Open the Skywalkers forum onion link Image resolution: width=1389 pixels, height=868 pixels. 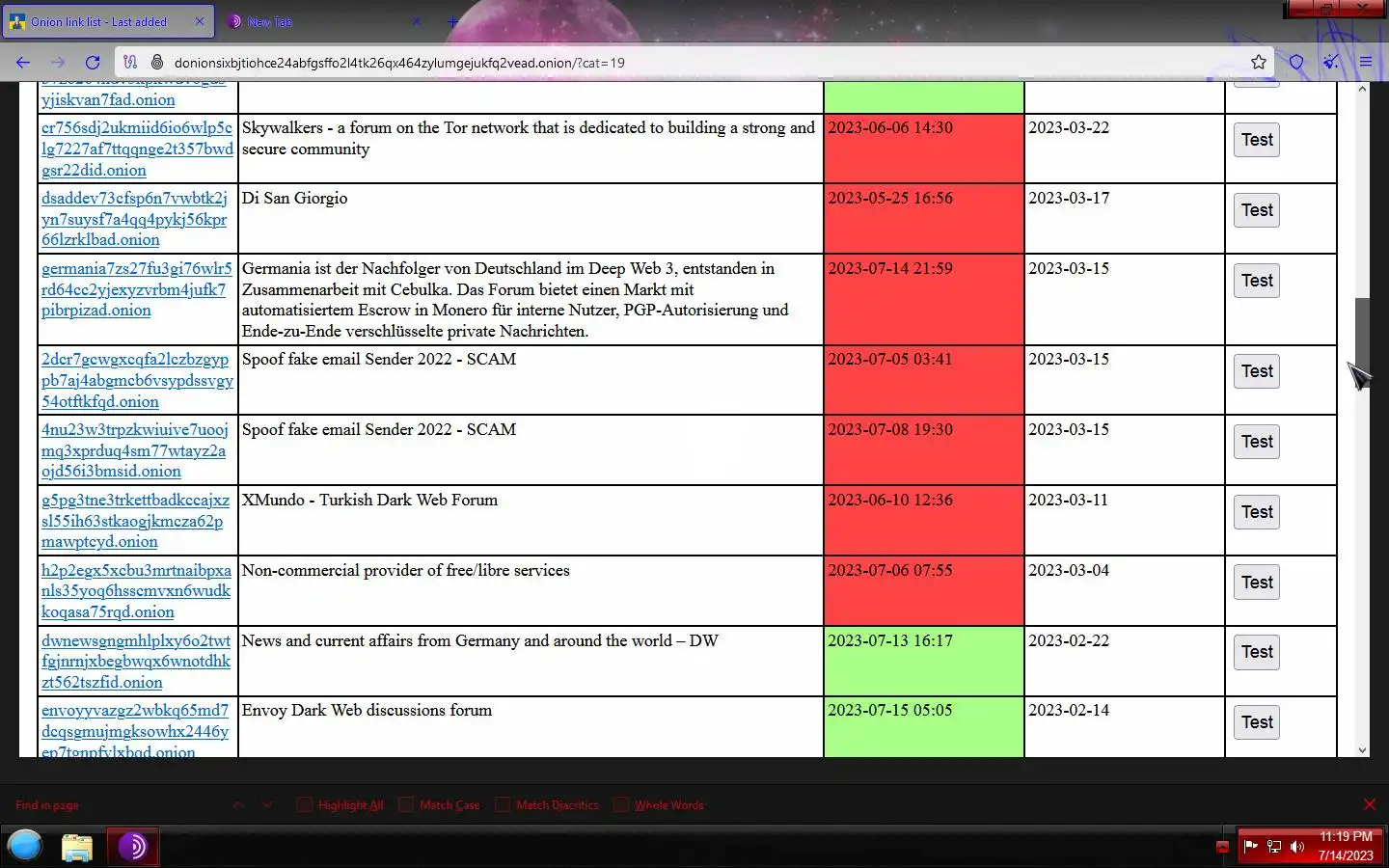pyautogui.click(x=137, y=149)
